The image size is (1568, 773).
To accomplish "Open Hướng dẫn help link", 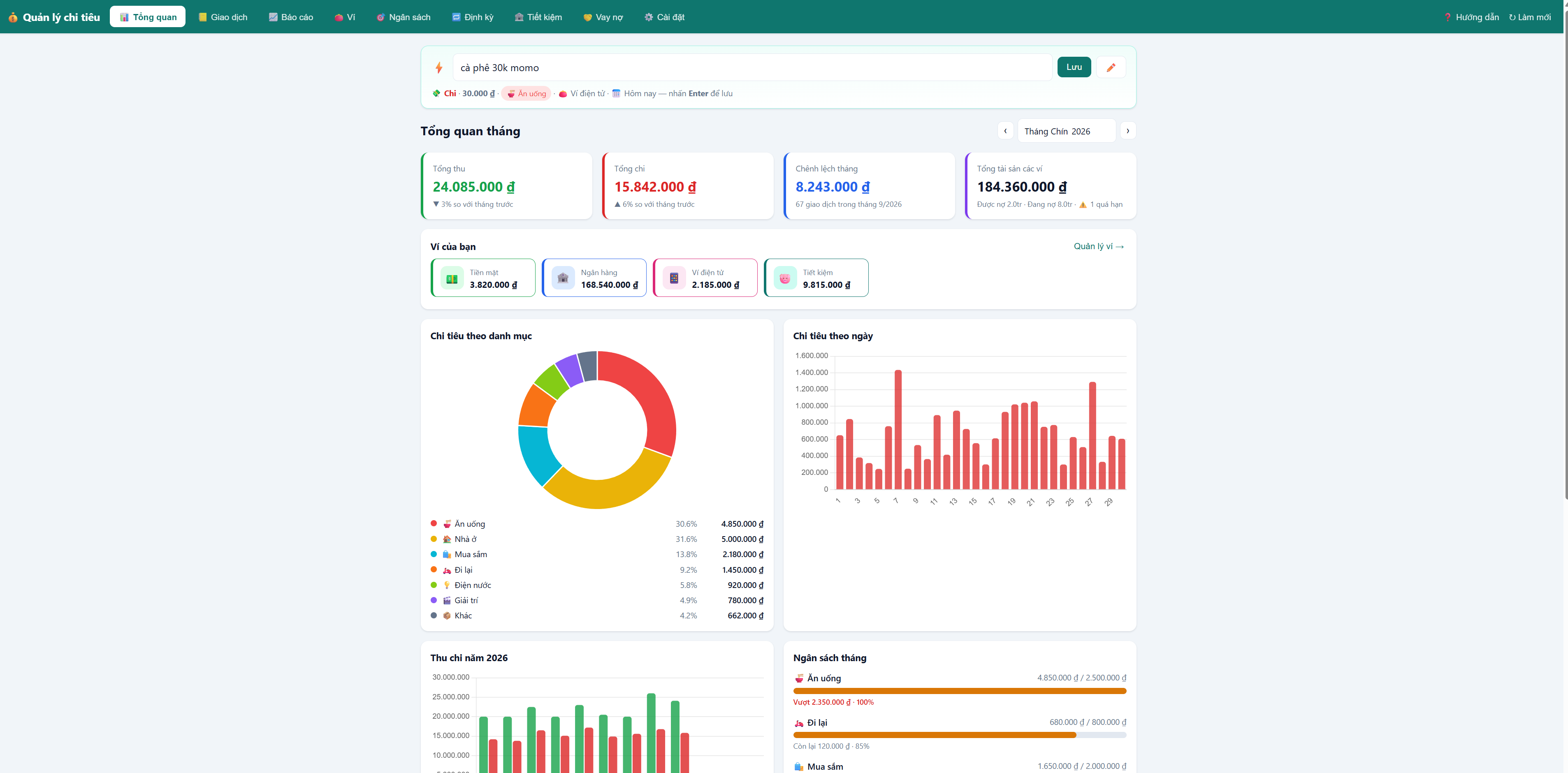I will tap(1471, 17).
